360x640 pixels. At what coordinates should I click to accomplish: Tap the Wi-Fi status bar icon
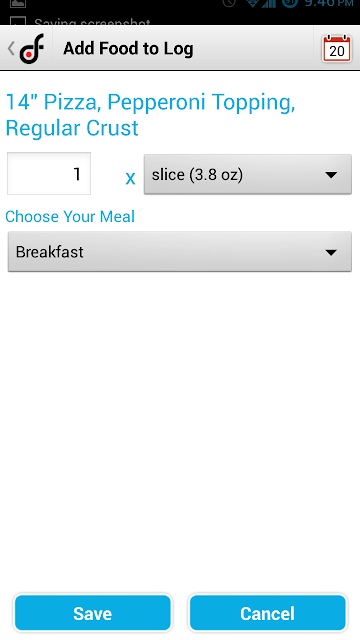click(253, 3)
